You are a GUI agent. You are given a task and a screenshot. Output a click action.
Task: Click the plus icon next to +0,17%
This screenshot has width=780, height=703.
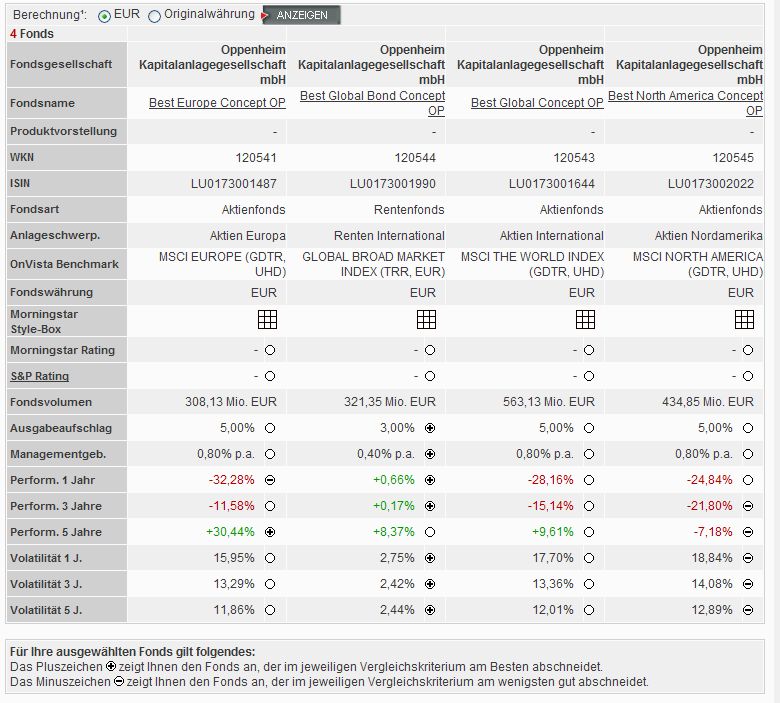click(x=430, y=506)
